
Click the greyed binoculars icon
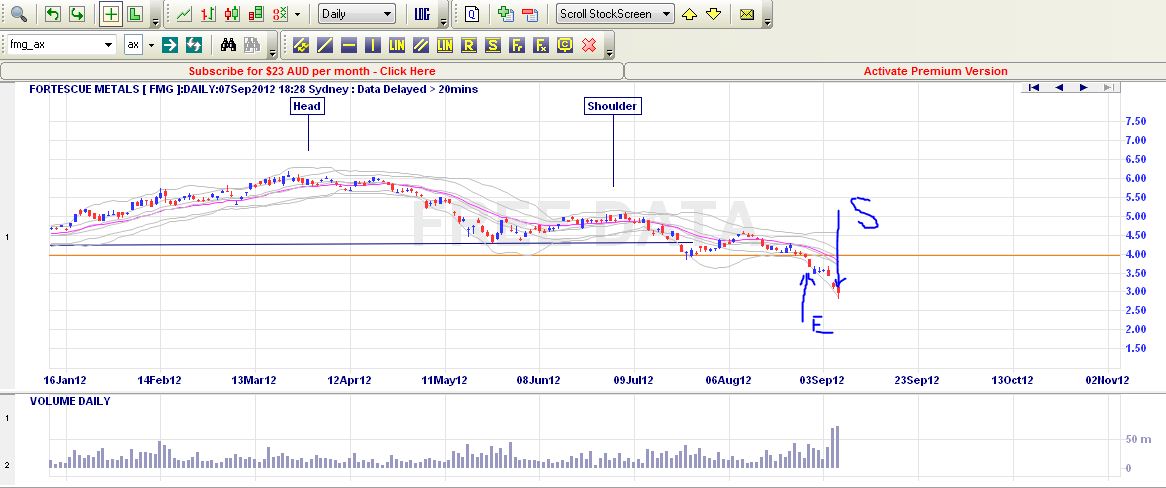[x=251, y=45]
